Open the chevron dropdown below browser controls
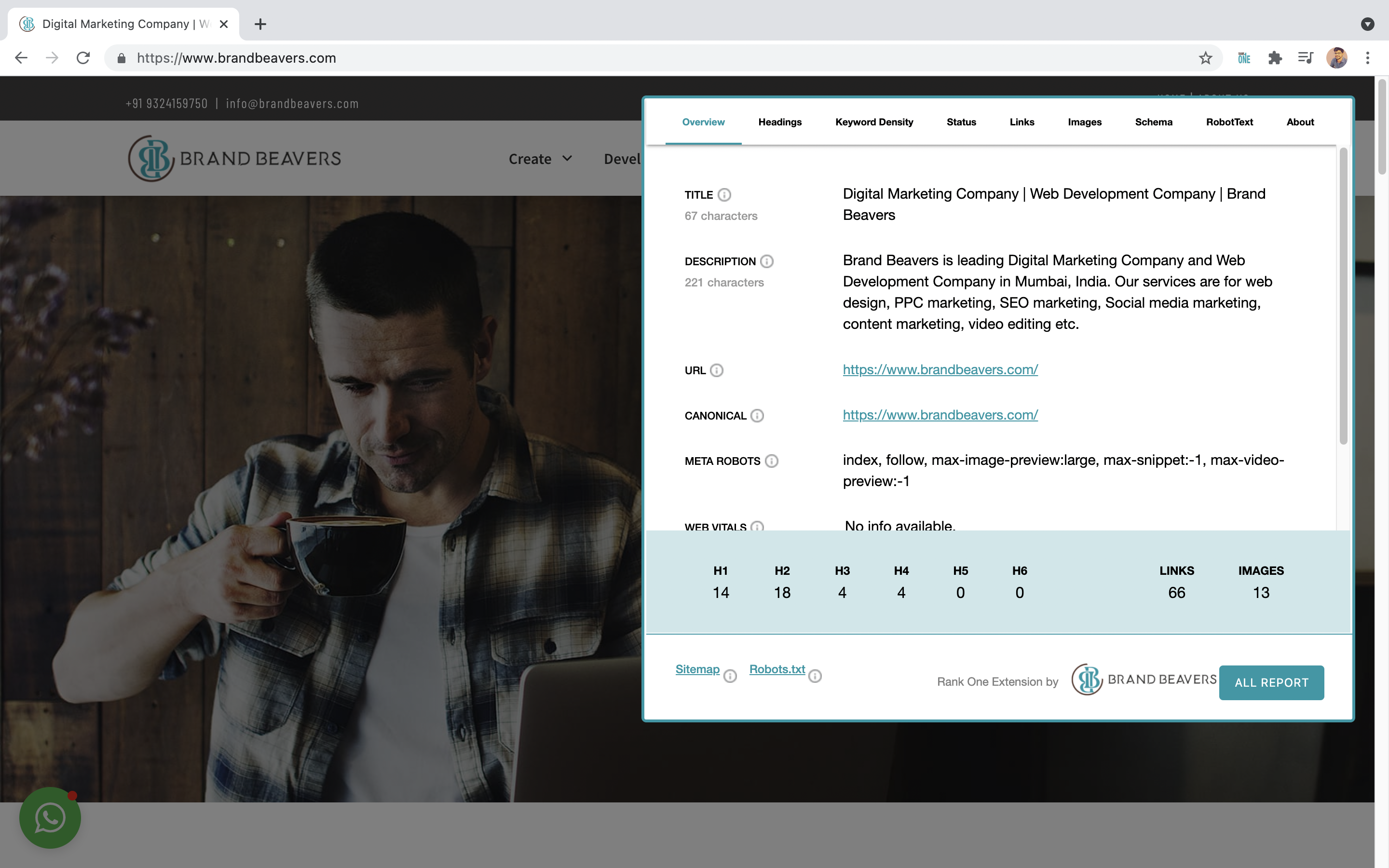1389x868 pixels. [x=1368, y=24]
